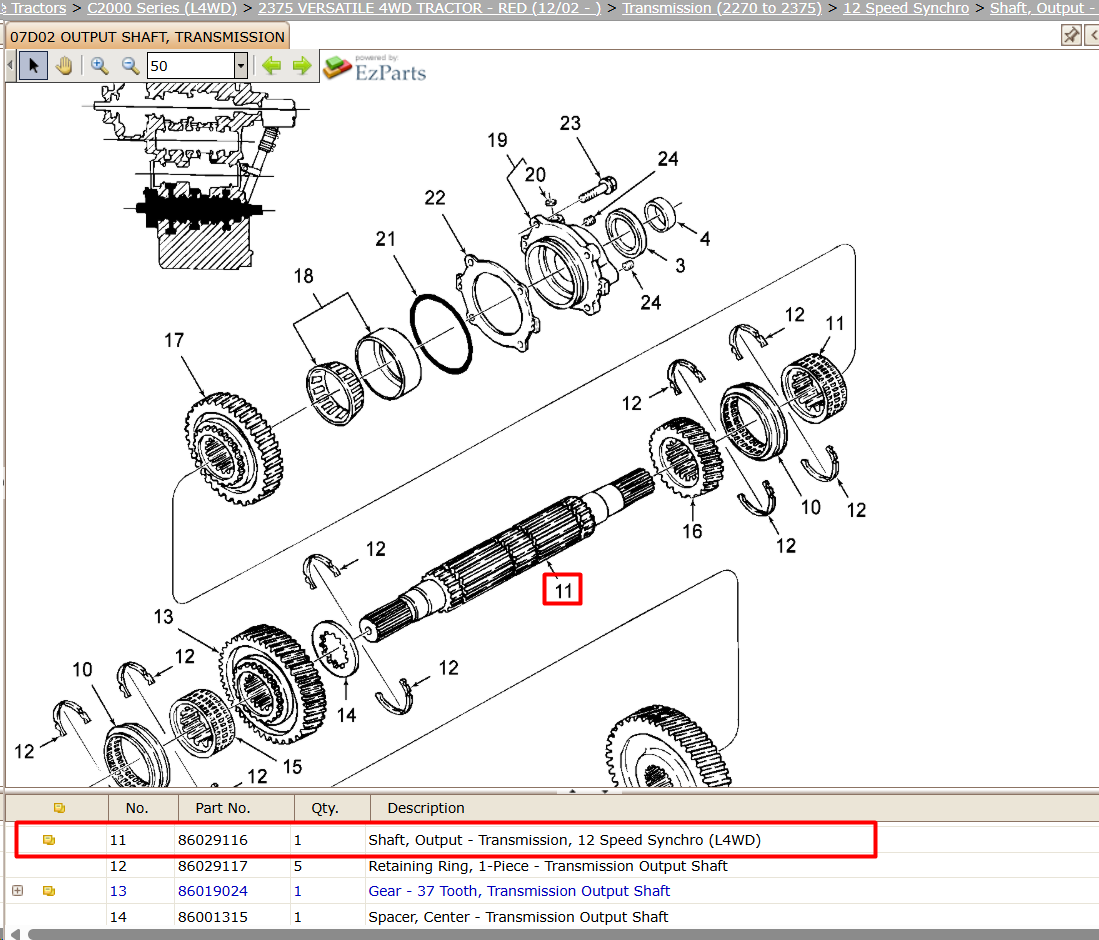Click the zoom value field showing 50
Image resolution: width=1099 pixels, height=940 pixels.
(x=191, y=66)
